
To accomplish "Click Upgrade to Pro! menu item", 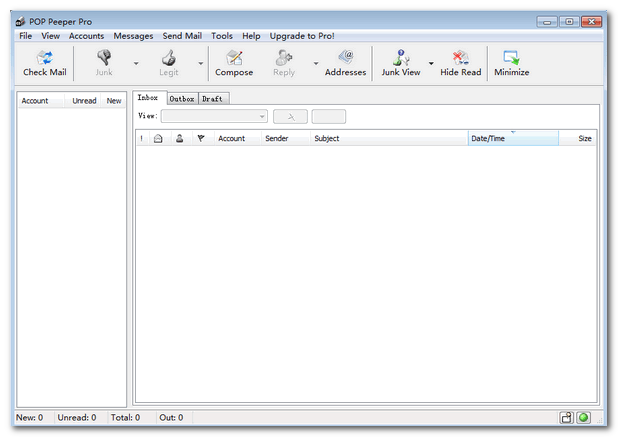I will pos(302,36).
